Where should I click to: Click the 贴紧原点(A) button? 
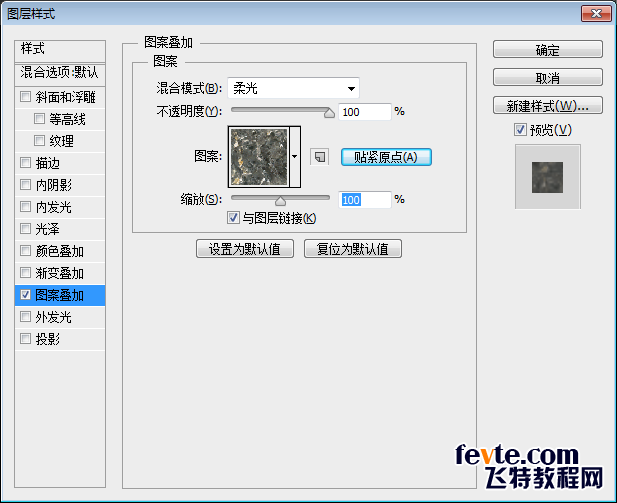pos(386,157)
